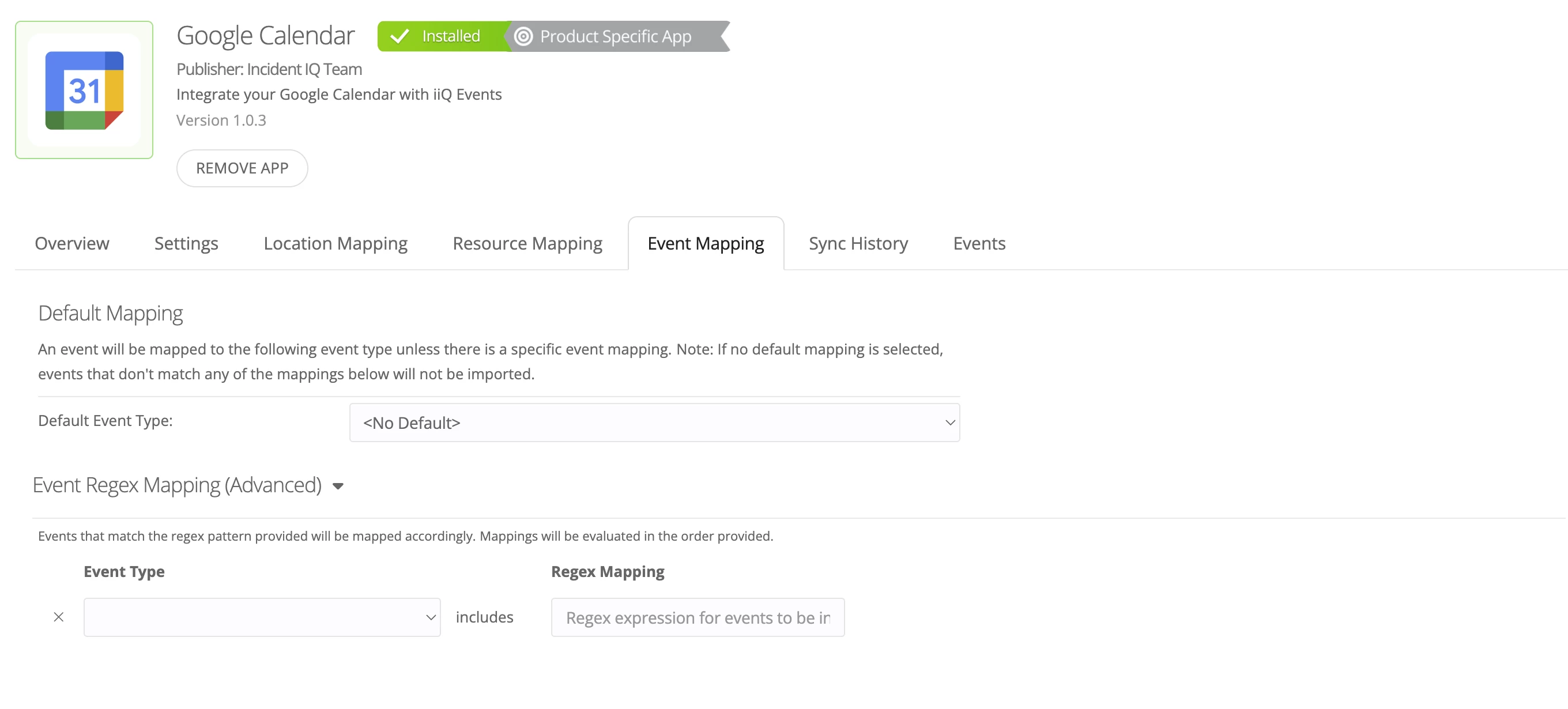Click the Regex expression input field

point(697,617)
